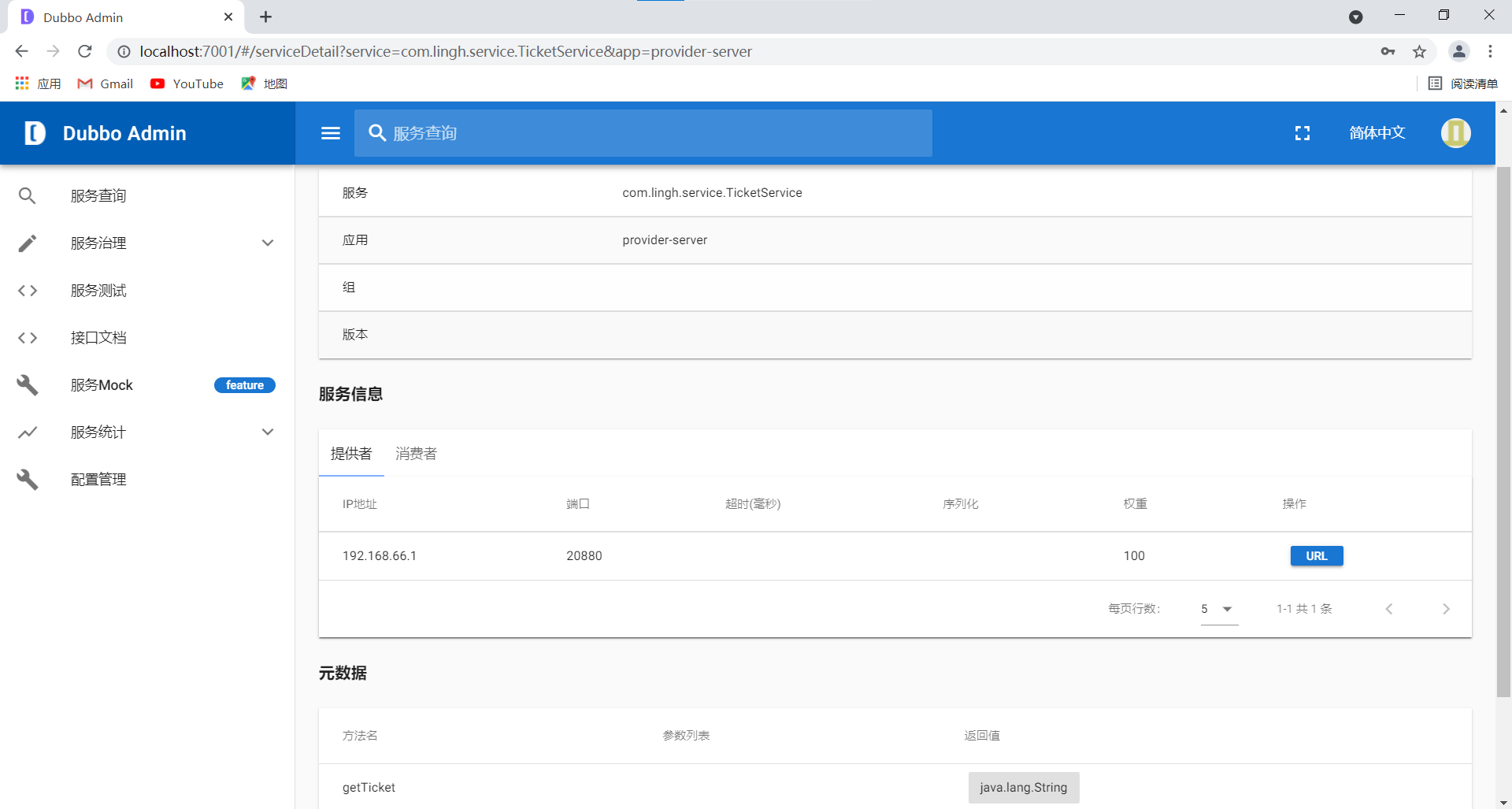1512x809 pixels.
Task: Open the 地图 maps bookmark
Action: click(265, 83)
